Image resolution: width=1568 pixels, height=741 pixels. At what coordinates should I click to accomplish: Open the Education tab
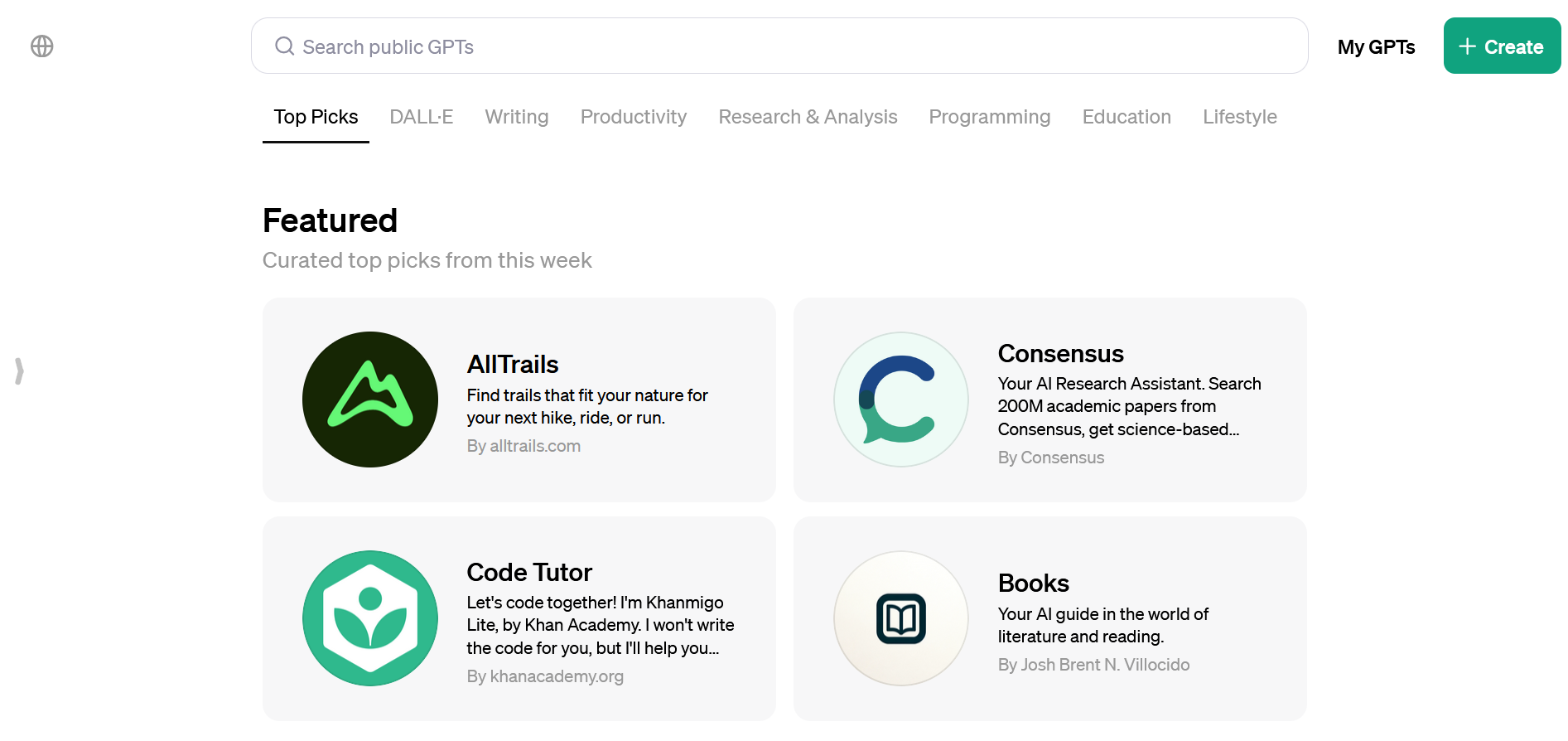(x=1127, y=117)
